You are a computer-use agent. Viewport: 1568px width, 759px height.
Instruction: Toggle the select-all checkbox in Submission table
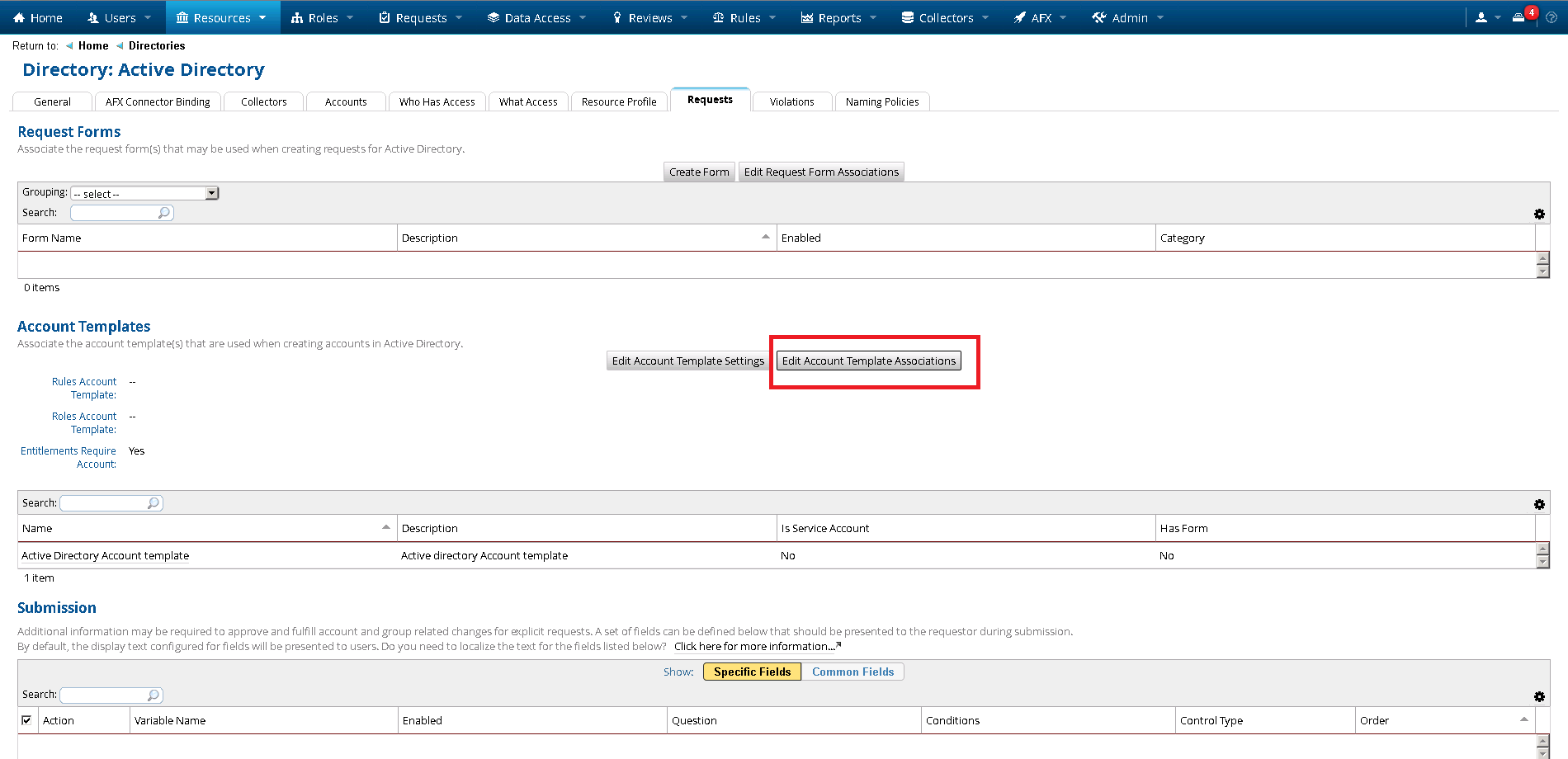26,720
